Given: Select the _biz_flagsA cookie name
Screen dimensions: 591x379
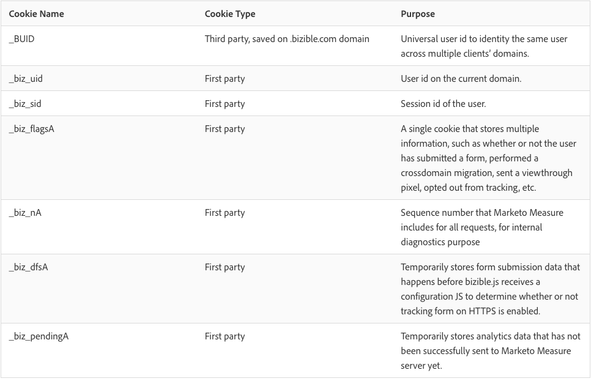Looking at the screenshot, I should [x=32, y=129].
